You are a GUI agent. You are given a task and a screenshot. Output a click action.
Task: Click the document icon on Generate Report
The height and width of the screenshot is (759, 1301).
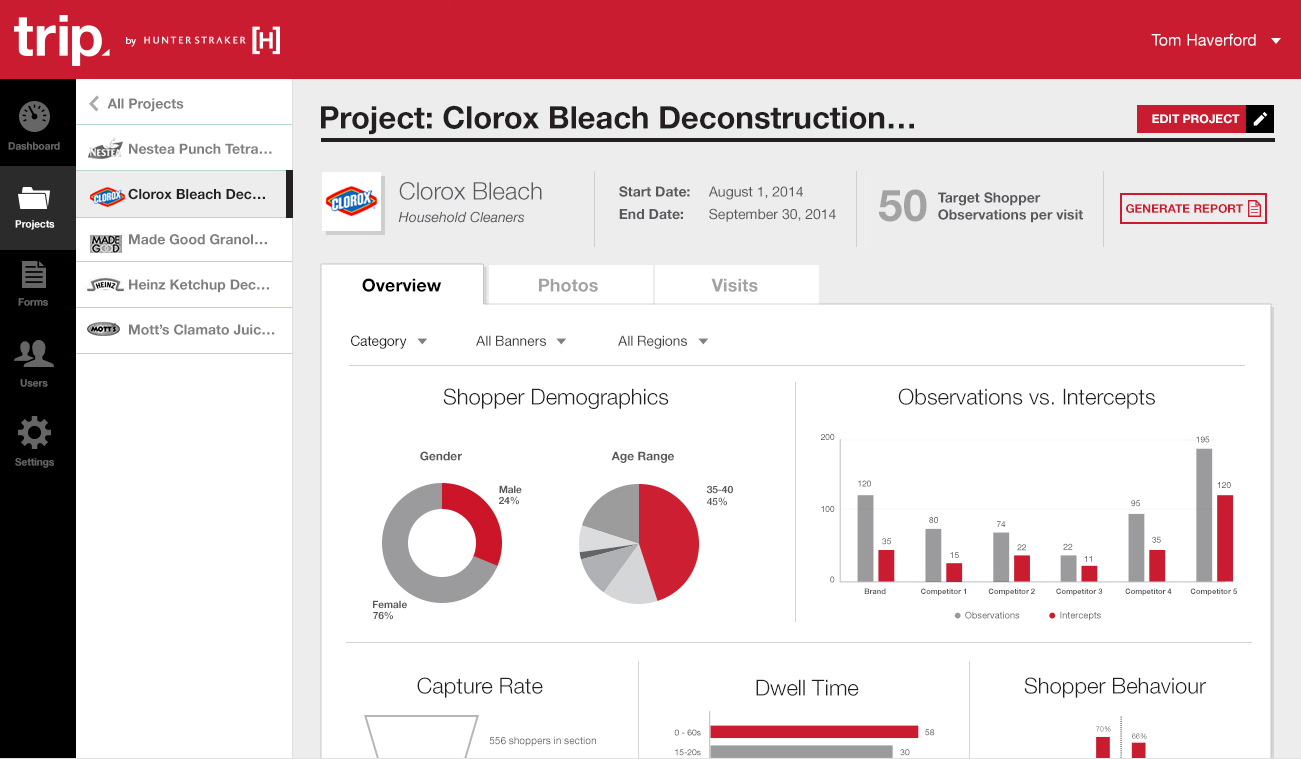(x=1255, y=209)
